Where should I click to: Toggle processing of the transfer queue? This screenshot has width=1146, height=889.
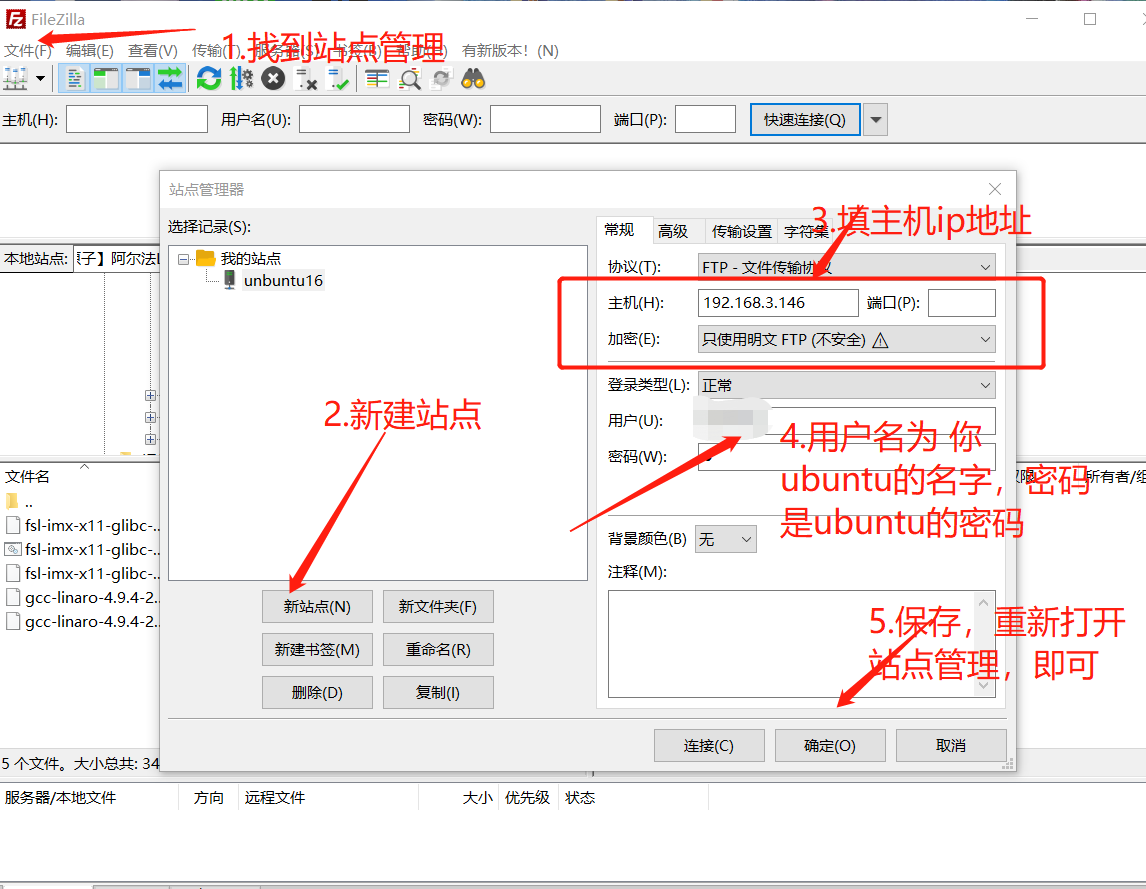click(x=241, y=78)
